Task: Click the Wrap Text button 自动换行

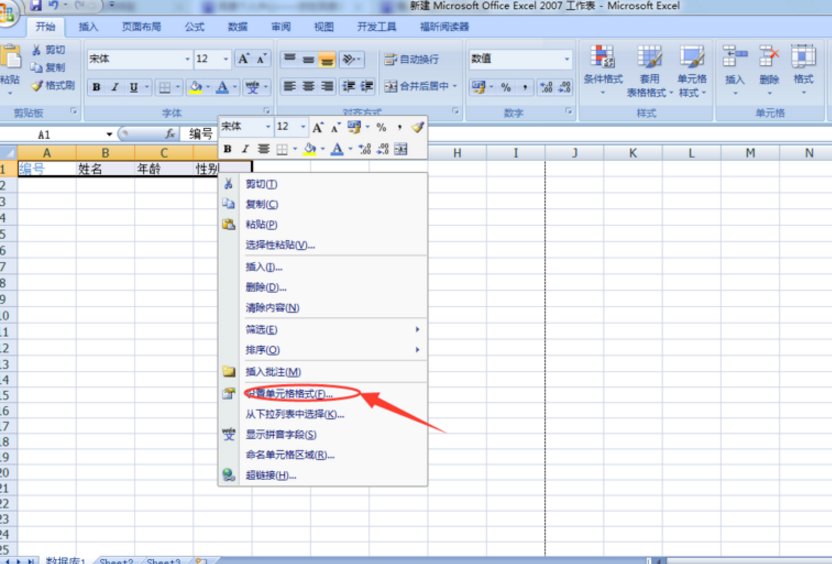Action: coord(412,59)
